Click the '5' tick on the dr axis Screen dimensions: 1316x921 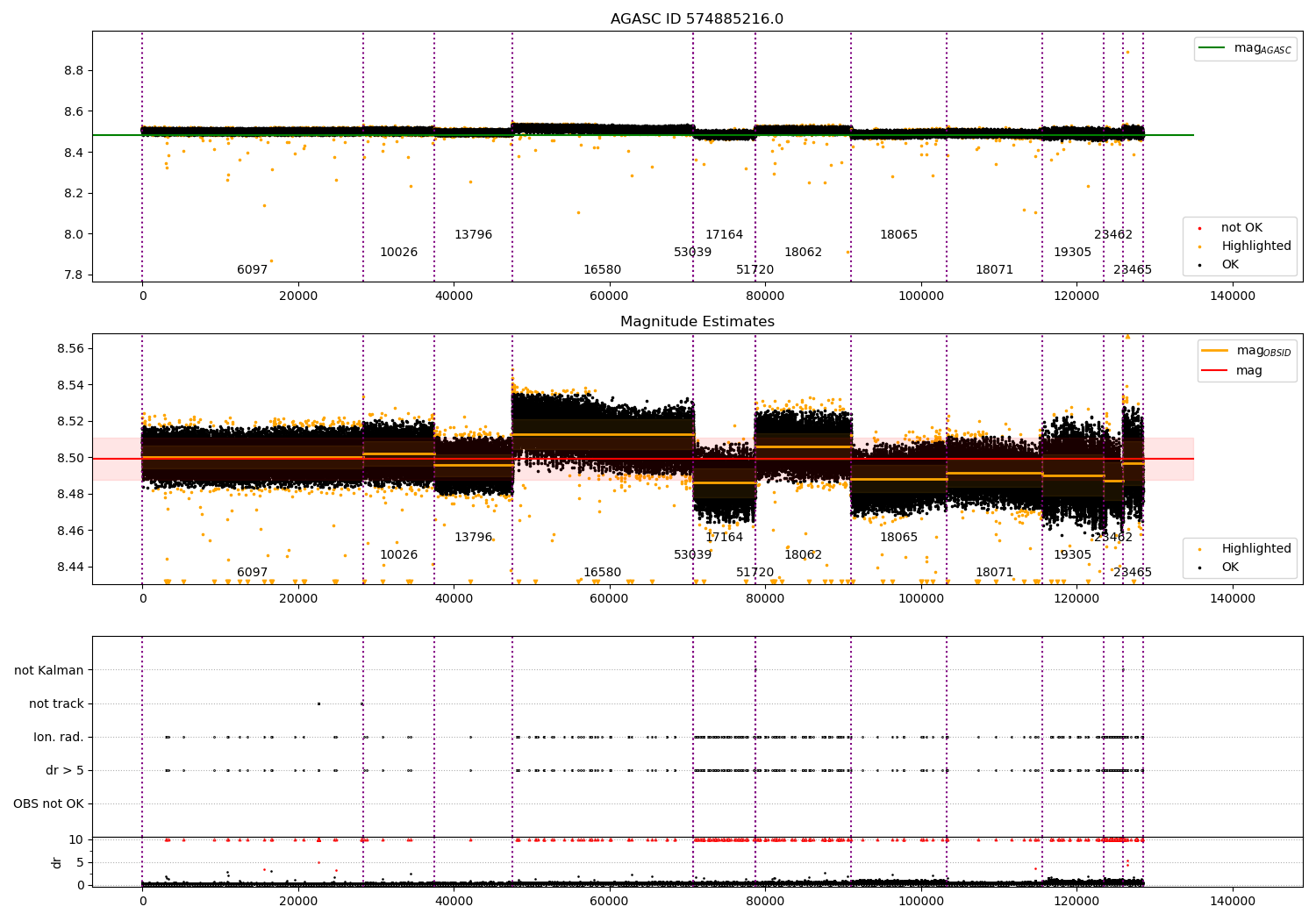80,863
